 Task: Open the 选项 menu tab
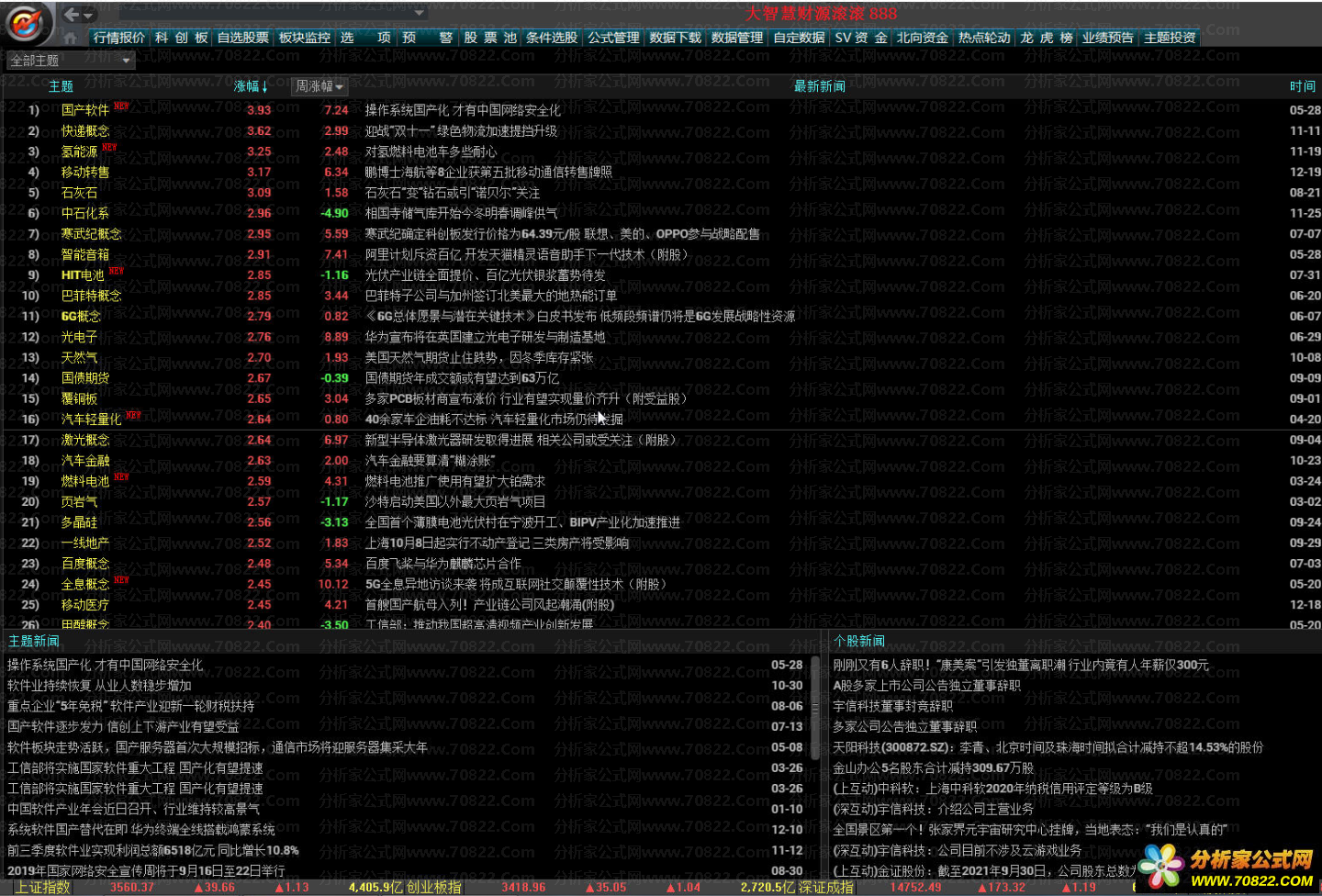tap(365, 38)
